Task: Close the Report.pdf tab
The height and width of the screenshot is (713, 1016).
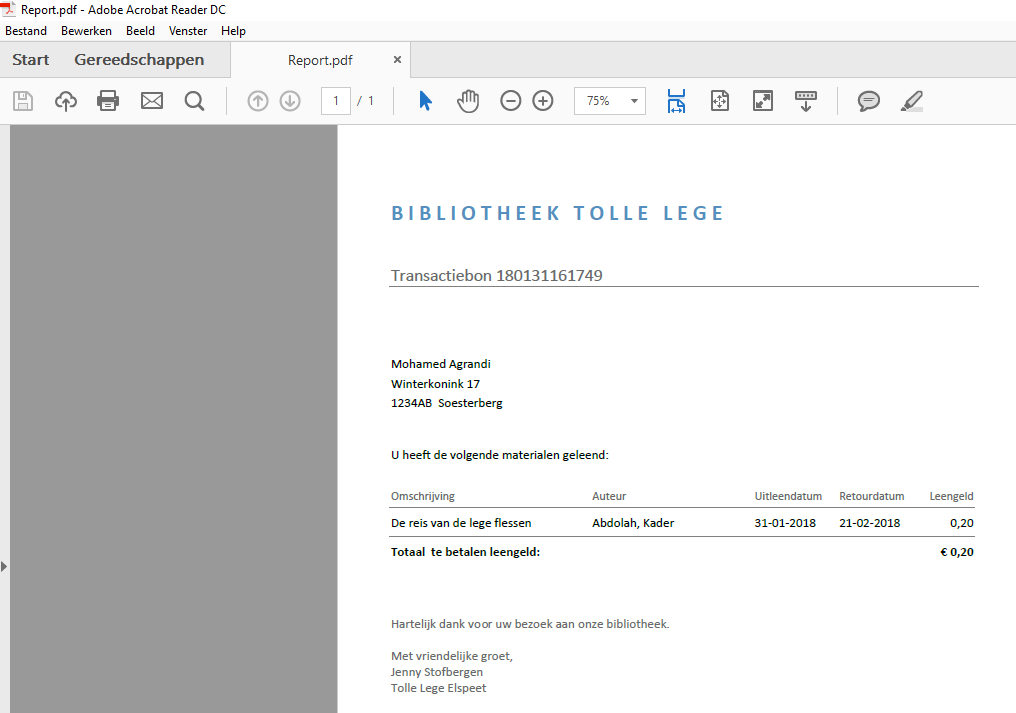Action: point(397,60)
